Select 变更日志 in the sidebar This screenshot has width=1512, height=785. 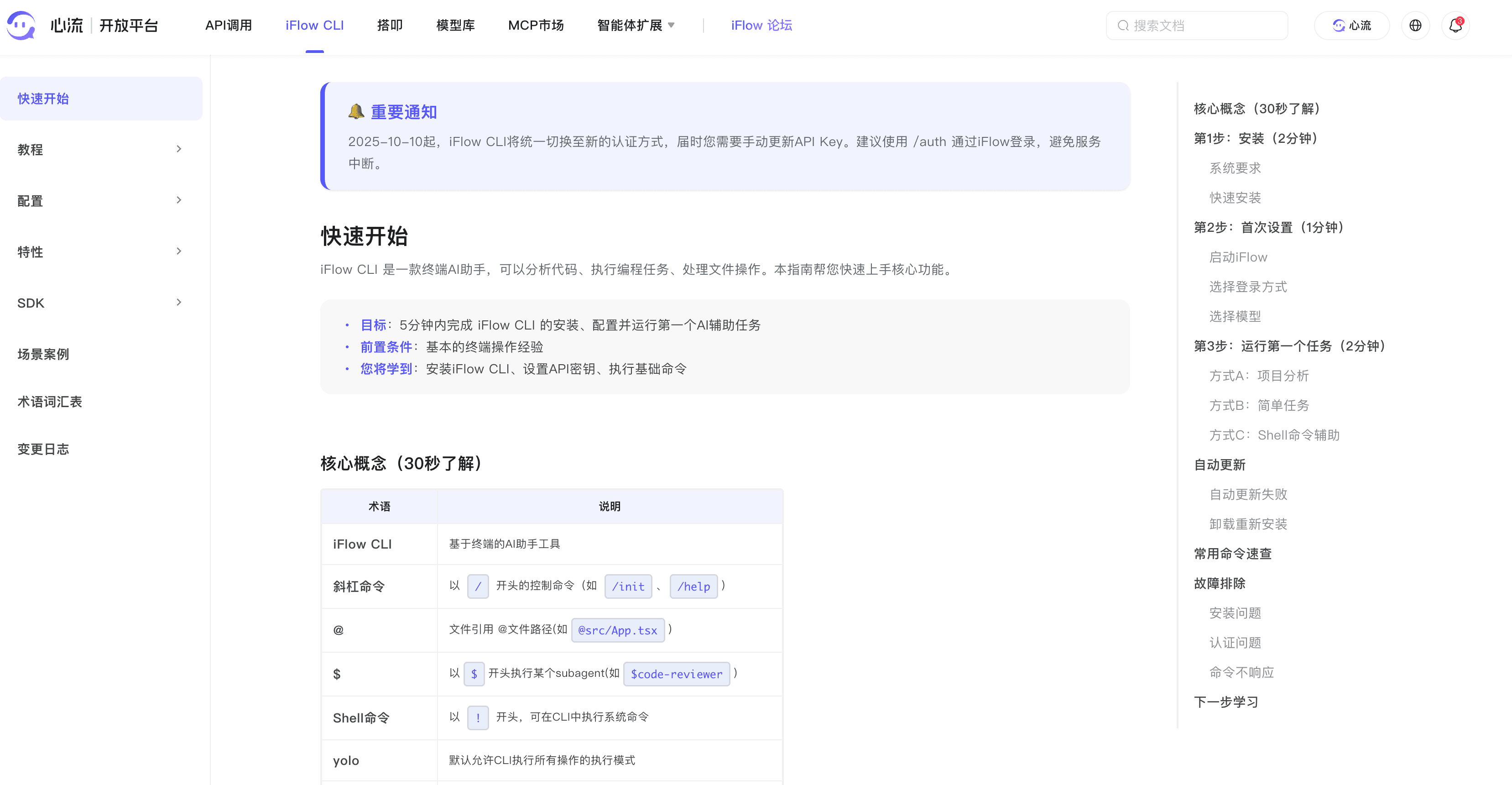(43, 449)
